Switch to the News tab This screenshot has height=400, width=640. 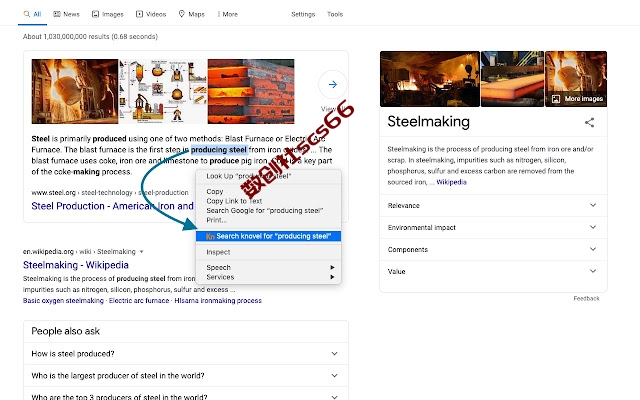[66, 14]
